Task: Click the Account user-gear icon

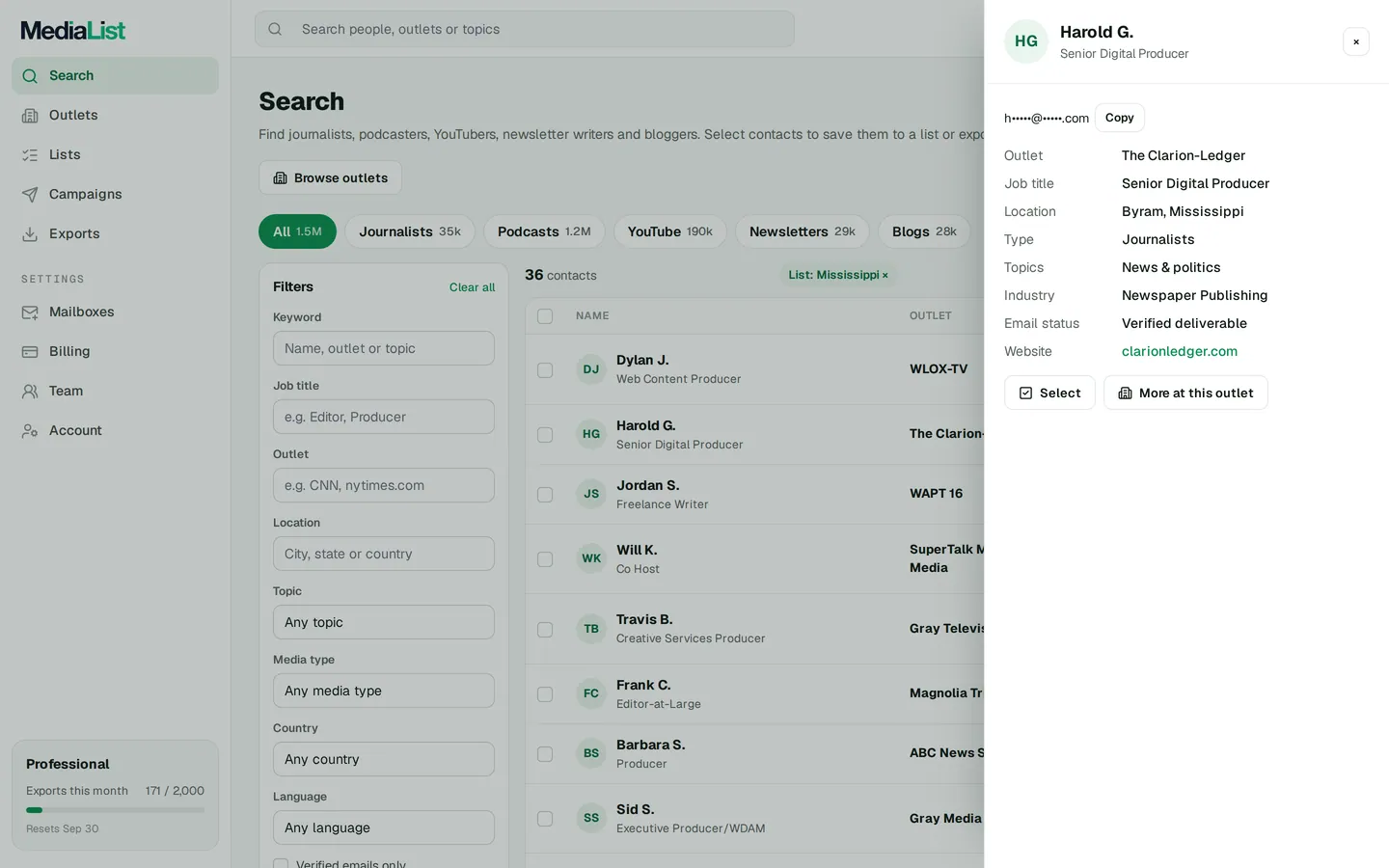Action: [x=30, y=431]
